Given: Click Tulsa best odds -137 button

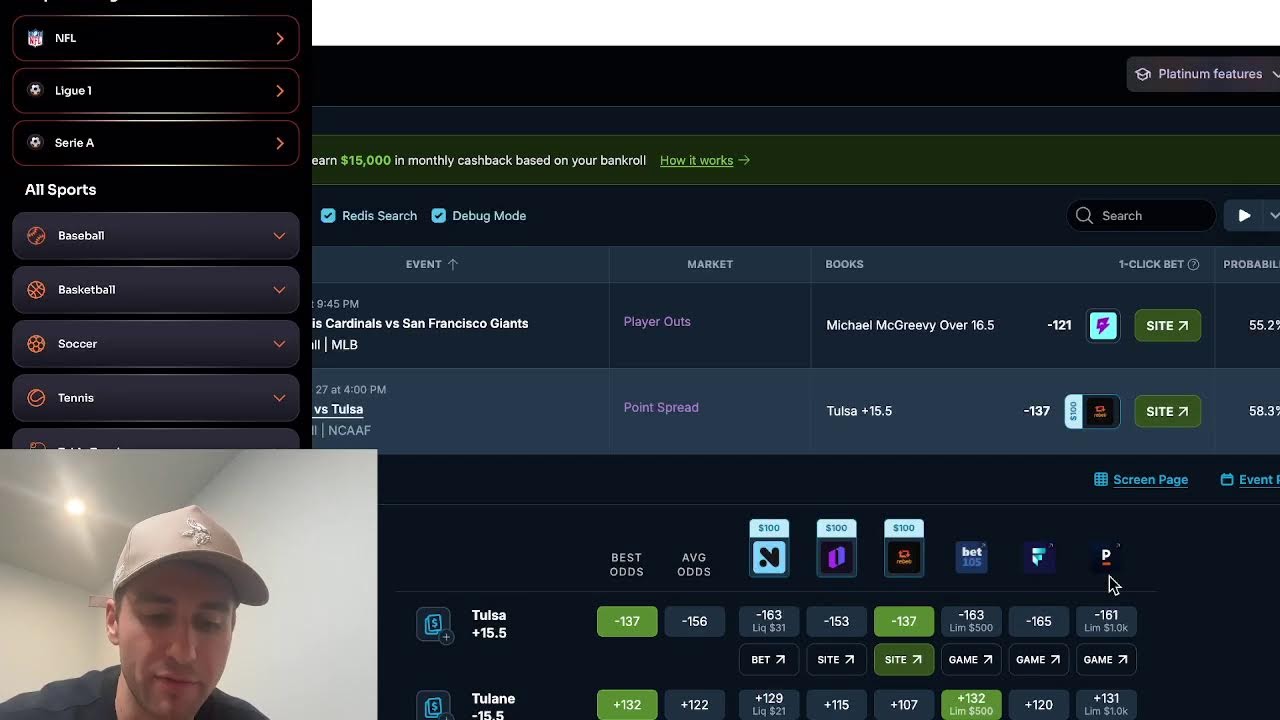Looking at the screenshot, I should coord(627,621).
